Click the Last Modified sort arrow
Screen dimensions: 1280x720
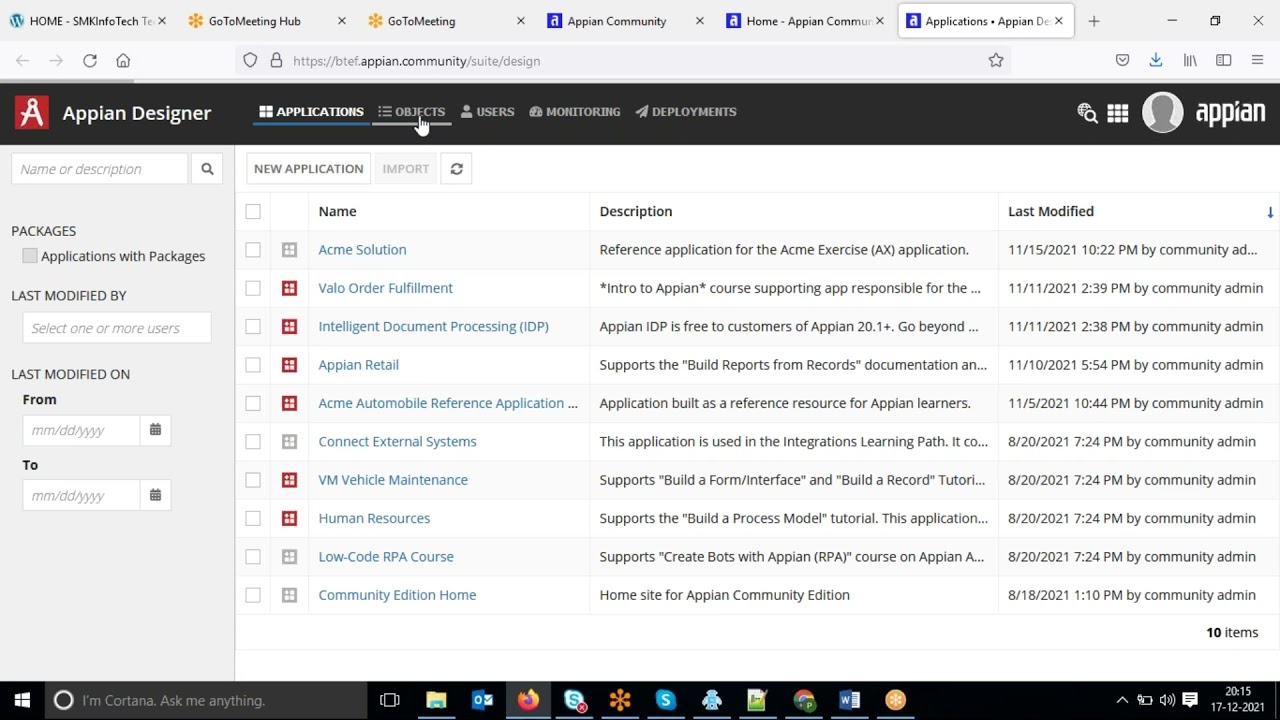(1270, 212)
